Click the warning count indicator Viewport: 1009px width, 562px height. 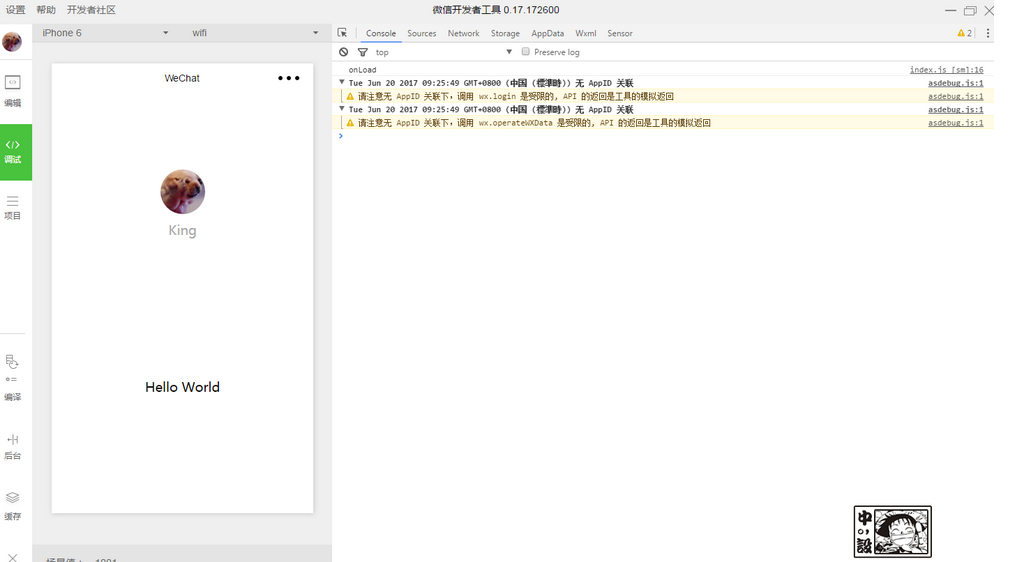[x=965, y=33]
